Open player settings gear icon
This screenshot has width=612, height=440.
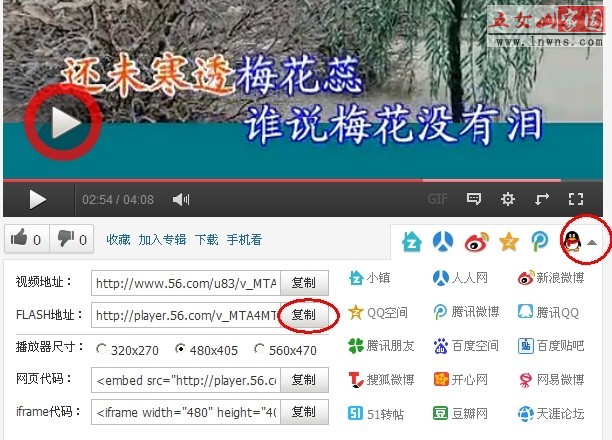pos(507,199)
